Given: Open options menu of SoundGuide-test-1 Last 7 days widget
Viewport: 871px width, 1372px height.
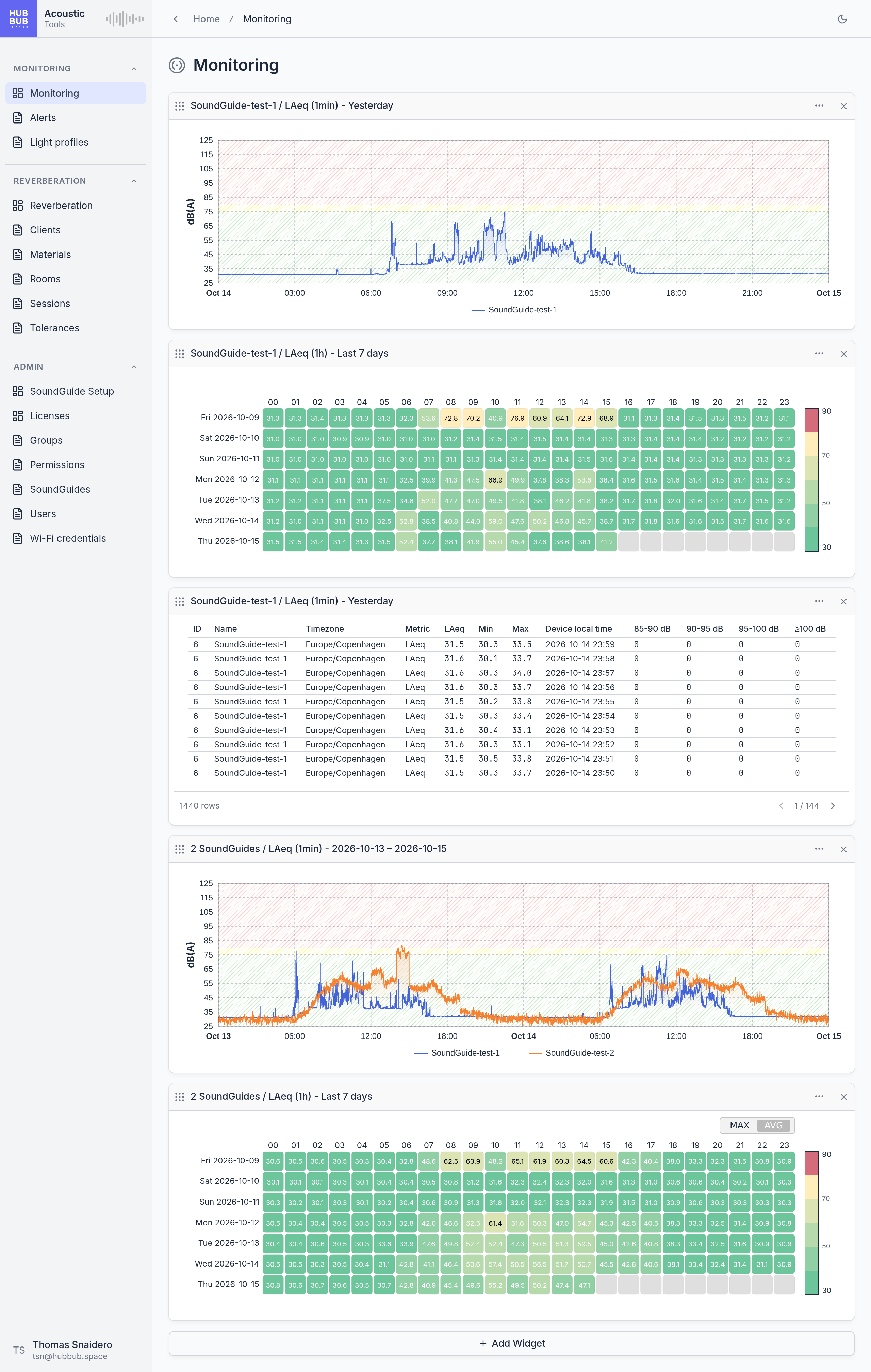Looking at the screenshot, I should click(x=819, y=354).
